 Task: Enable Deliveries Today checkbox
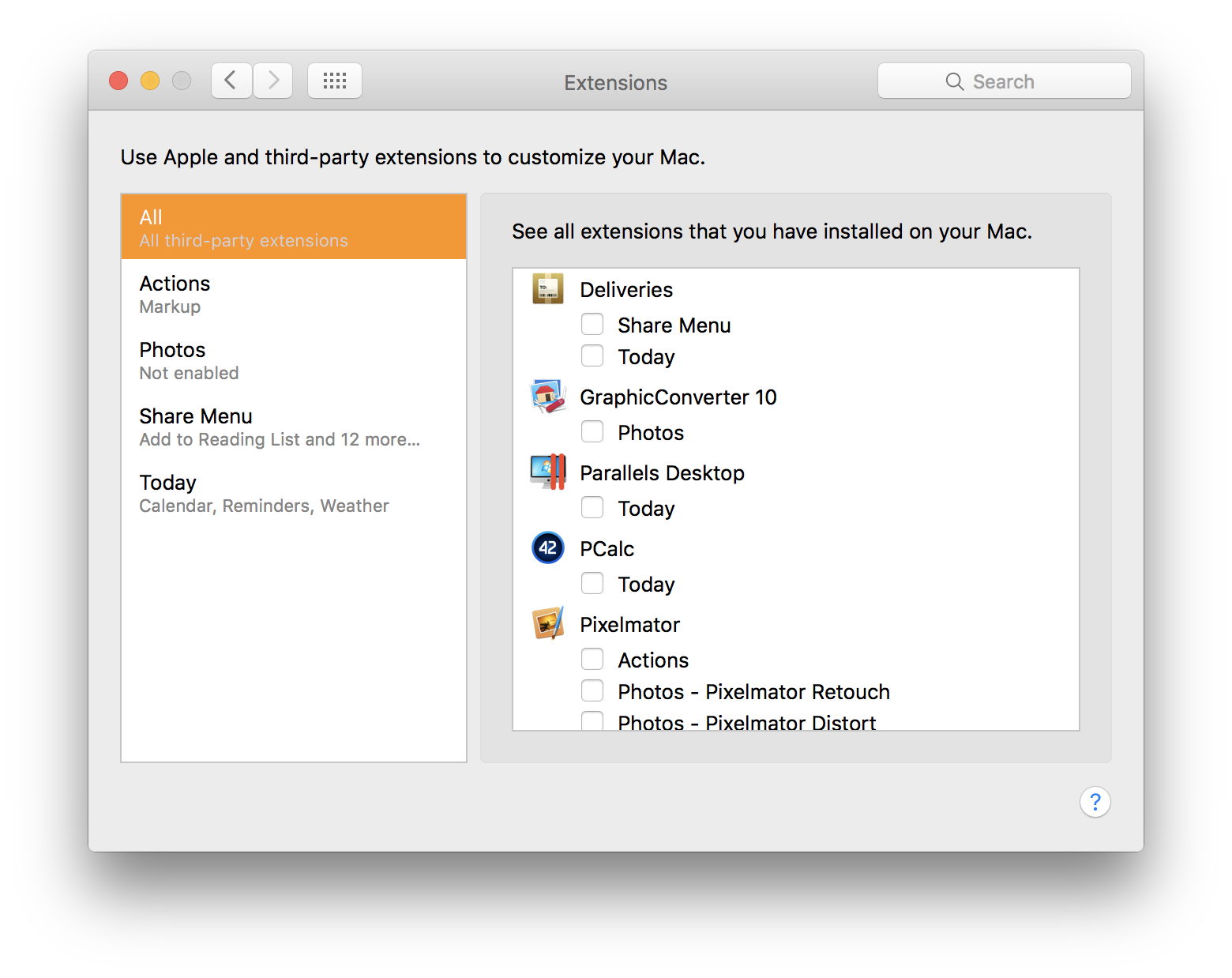click(592, 356)
